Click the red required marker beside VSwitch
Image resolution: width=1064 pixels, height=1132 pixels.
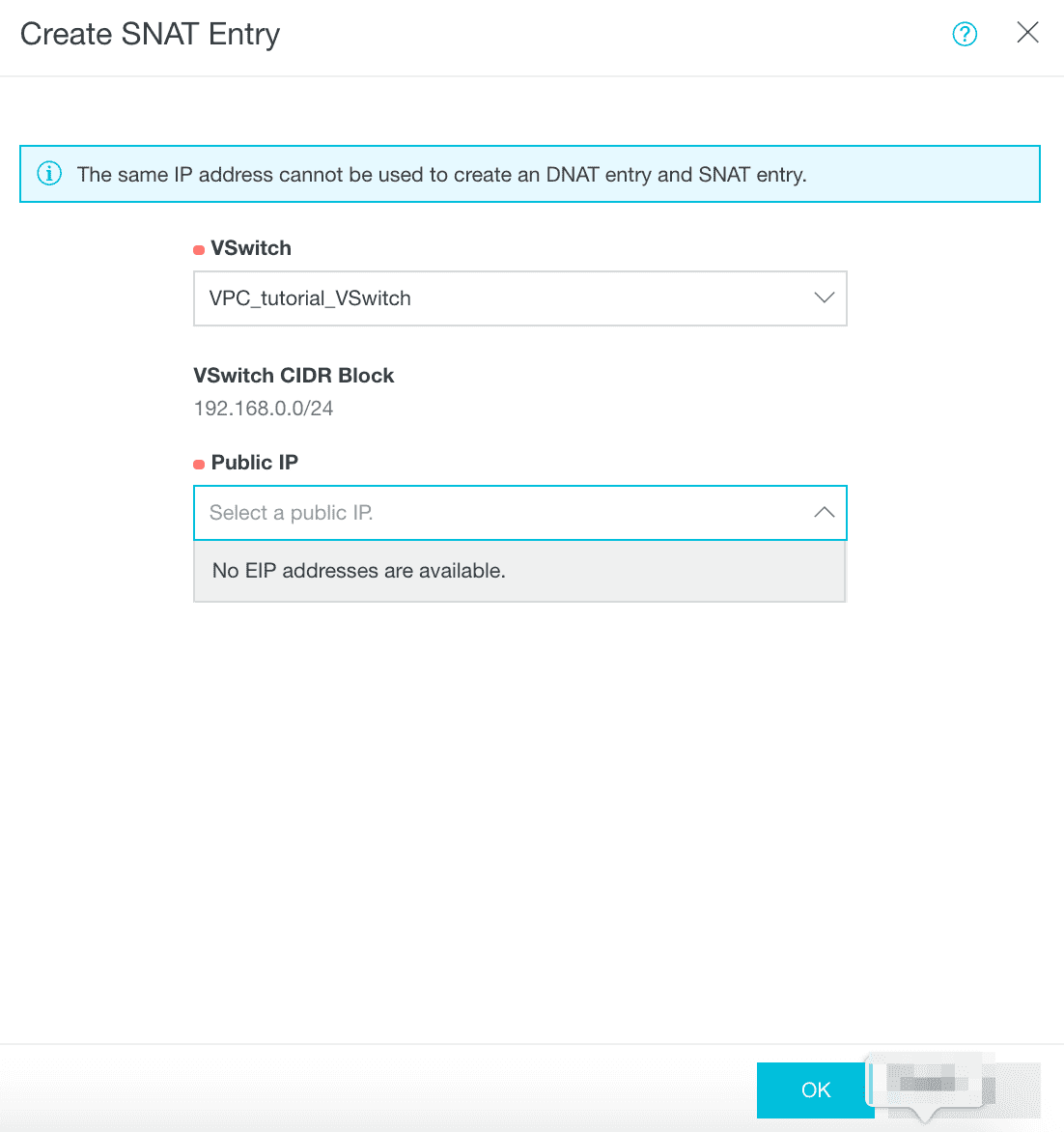coord(199,250)
